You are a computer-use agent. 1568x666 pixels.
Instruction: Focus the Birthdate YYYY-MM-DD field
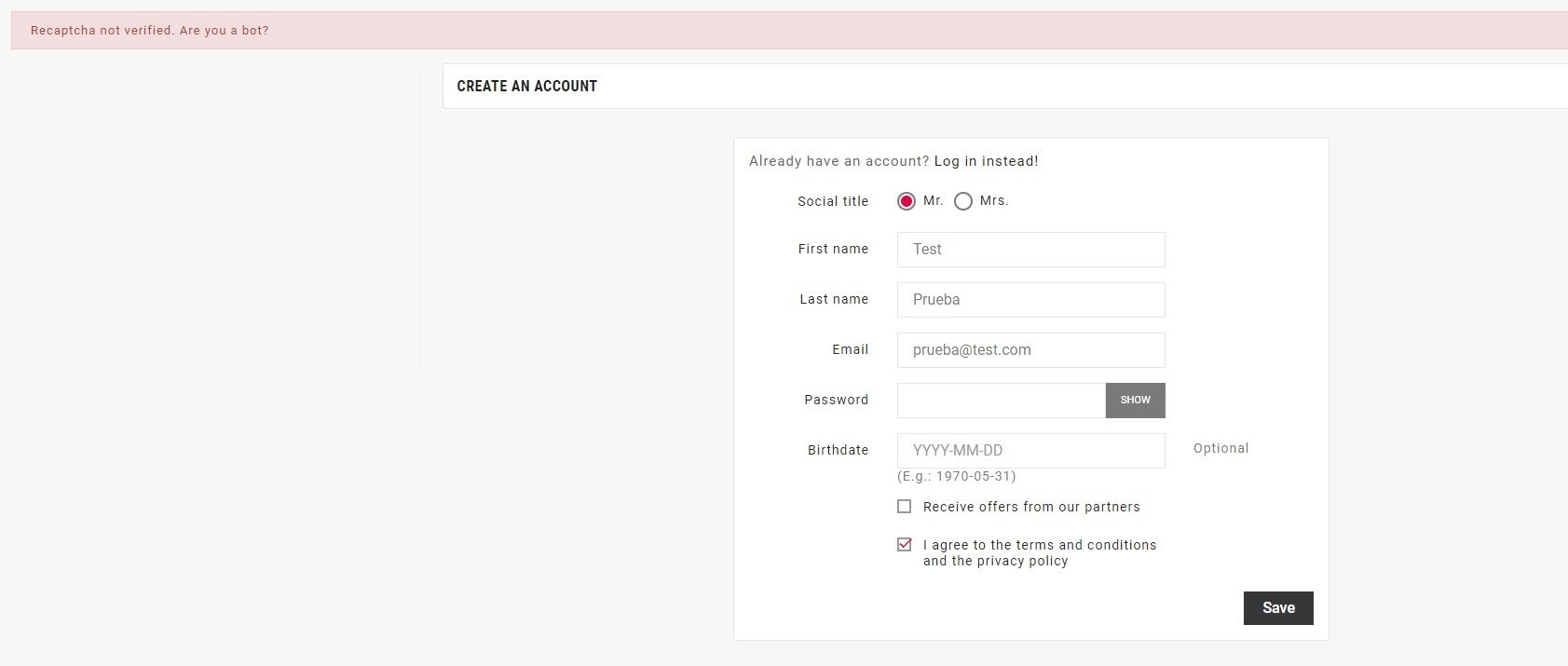[1030, 451]
